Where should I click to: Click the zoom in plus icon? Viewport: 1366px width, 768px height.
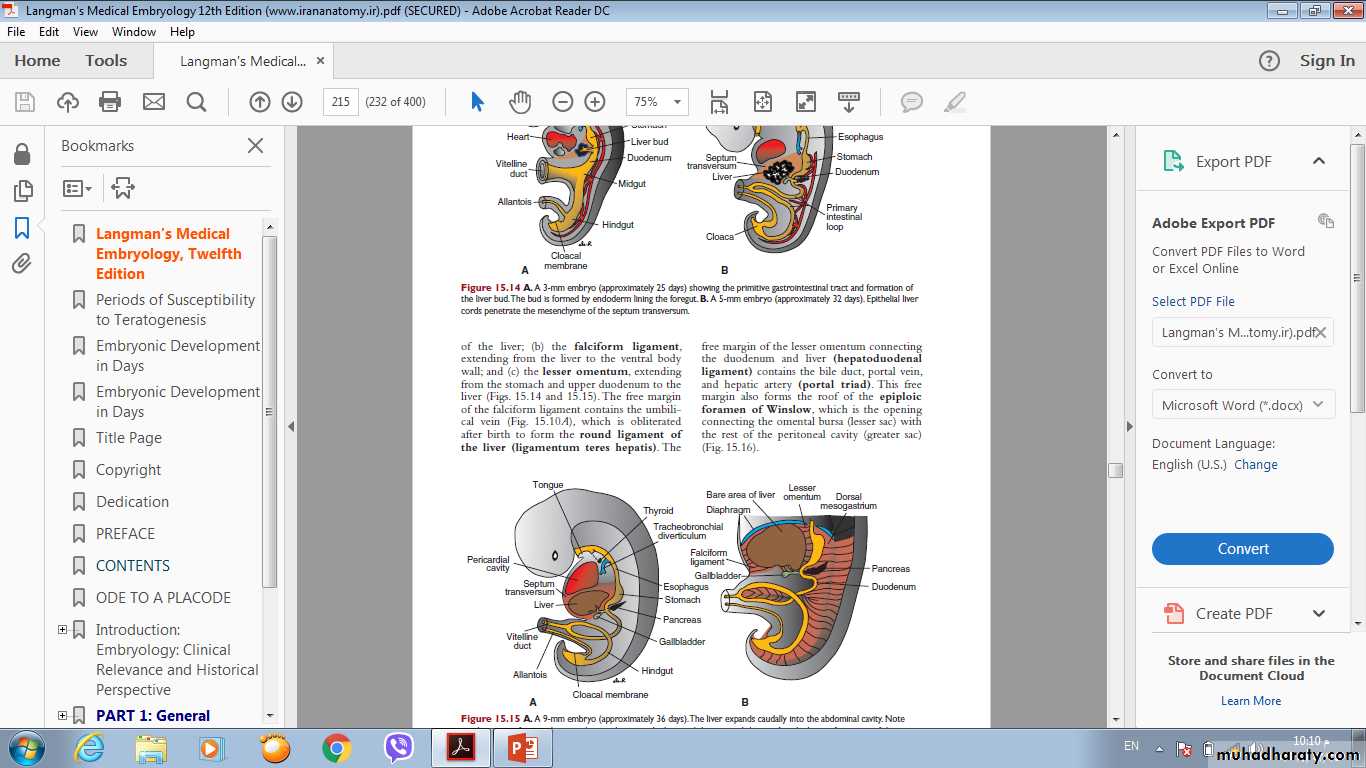[x=595, y=102]
